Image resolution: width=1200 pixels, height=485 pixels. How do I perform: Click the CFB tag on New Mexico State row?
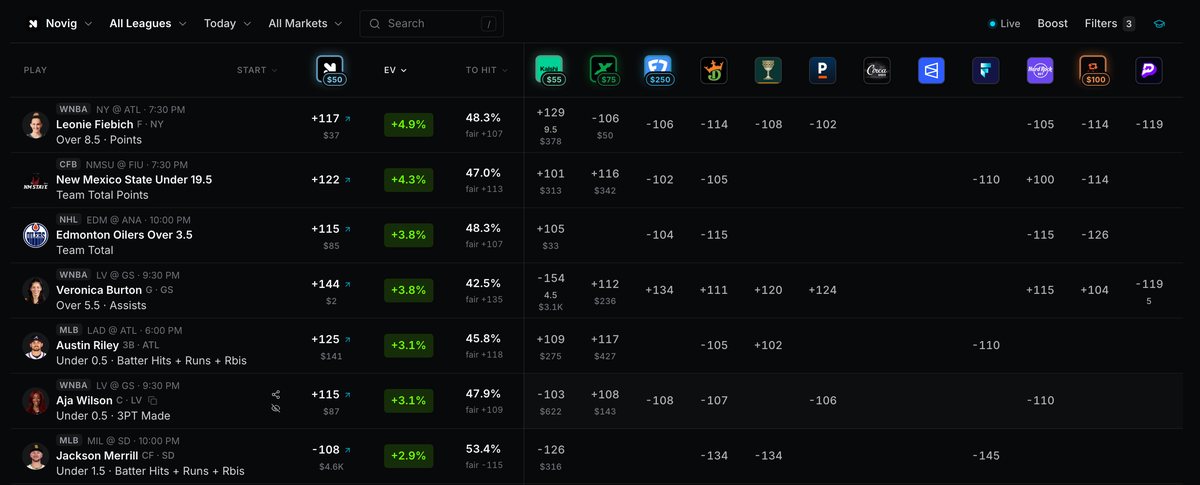click(69, 164)
